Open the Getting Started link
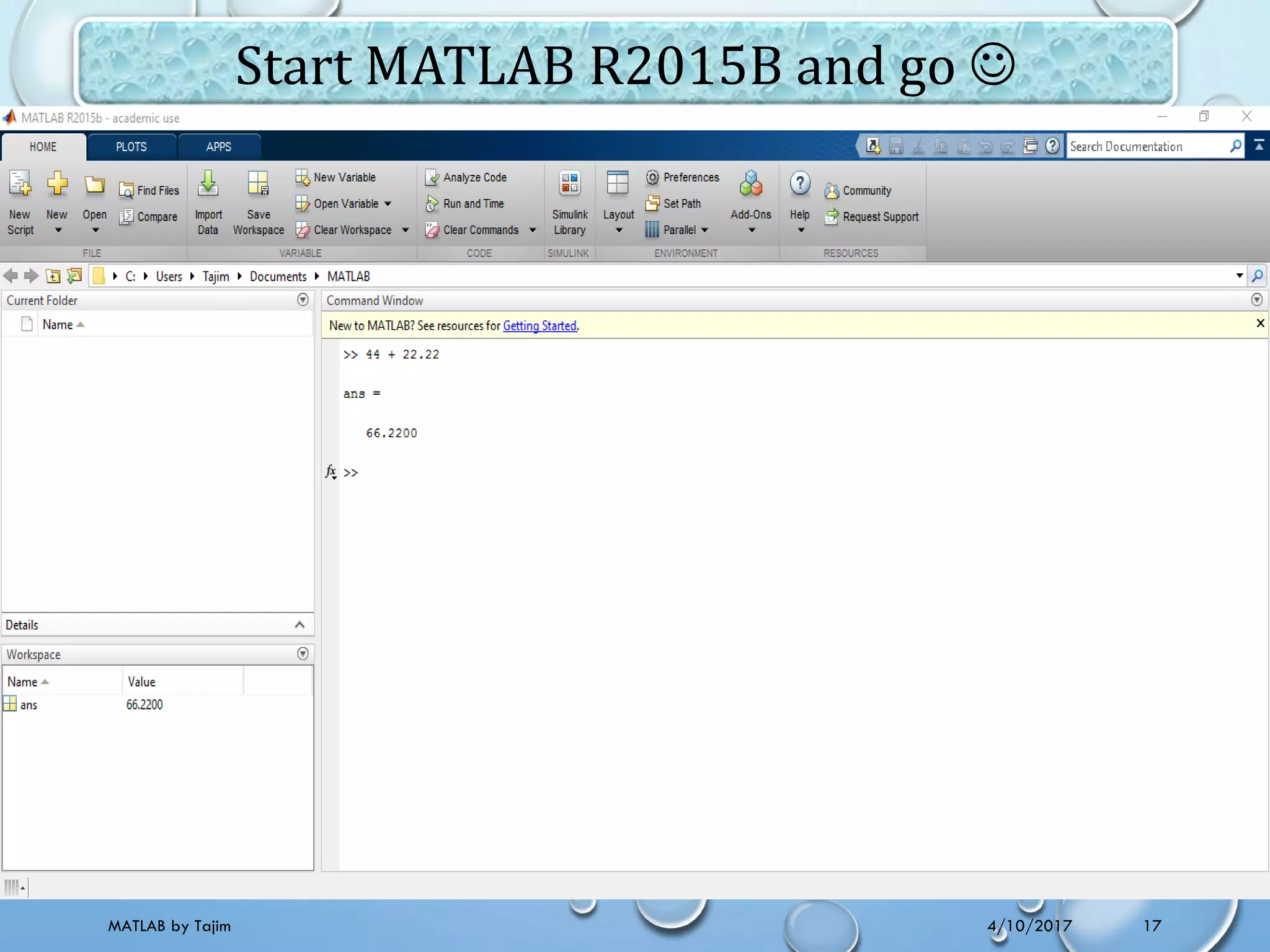The width and height of the screenshot is (1270, 952). (540, 325)
